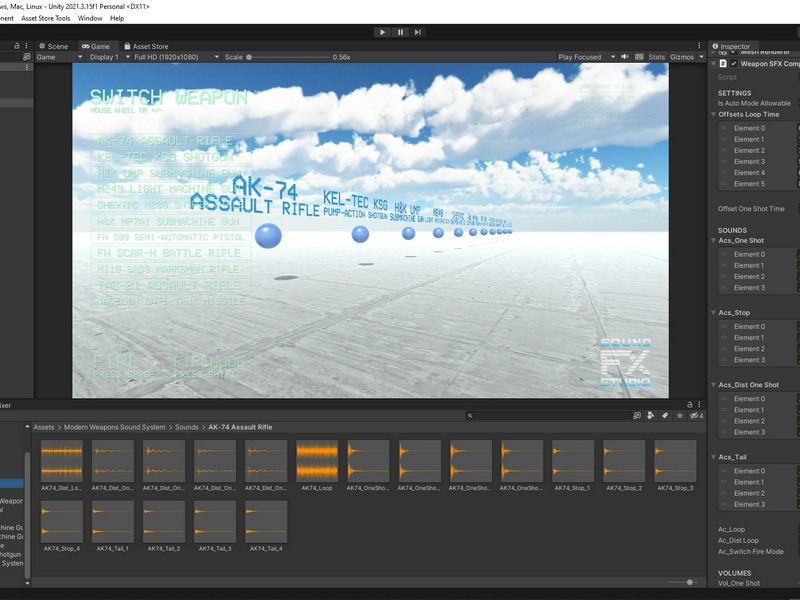Viewport: 800px width, 600px height.
Task: Open the Gizmos dropdown arrow
Action: pos(701,57)
